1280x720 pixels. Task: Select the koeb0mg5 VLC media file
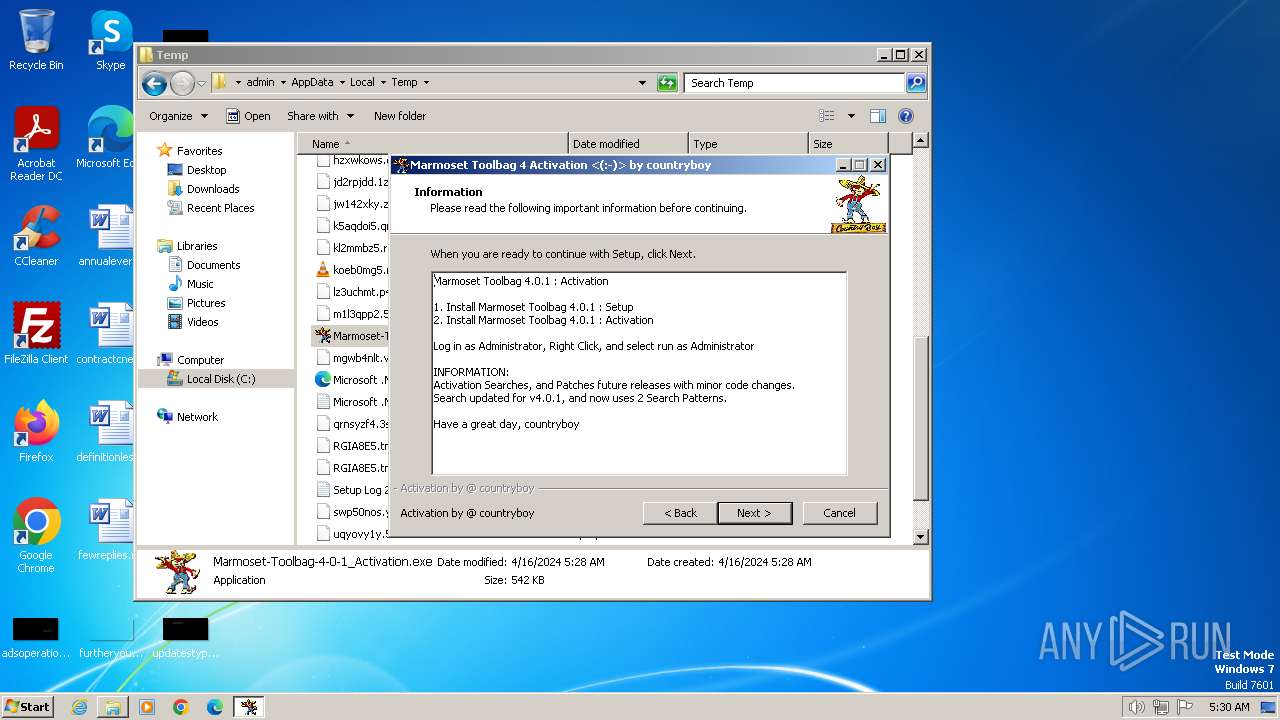[351, 270]
